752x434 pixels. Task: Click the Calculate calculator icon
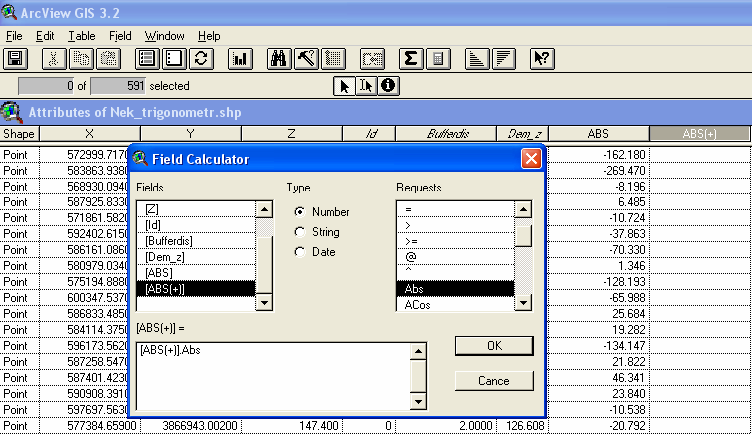point(438,59)
